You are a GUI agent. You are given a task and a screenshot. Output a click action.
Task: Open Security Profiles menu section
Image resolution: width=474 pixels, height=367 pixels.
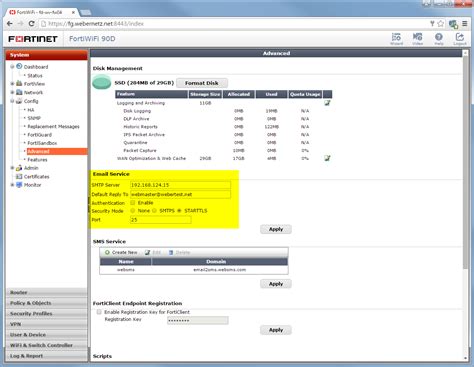[47, 314]
